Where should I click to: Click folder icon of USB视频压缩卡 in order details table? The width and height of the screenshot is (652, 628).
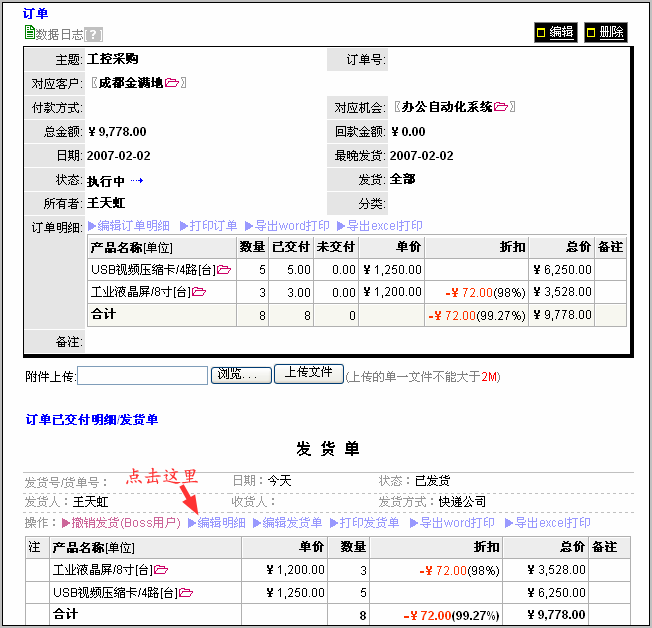click(x=224, y=269)
